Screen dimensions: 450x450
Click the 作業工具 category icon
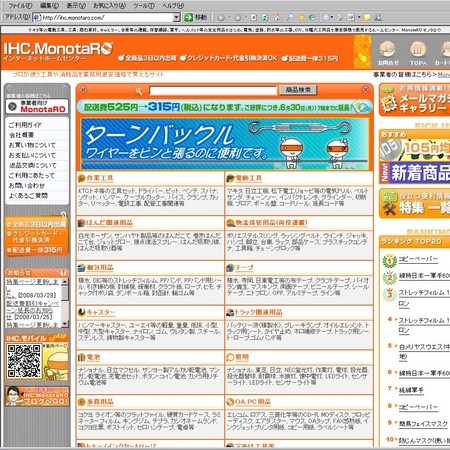pyautogui.click(x=81, y=178)
